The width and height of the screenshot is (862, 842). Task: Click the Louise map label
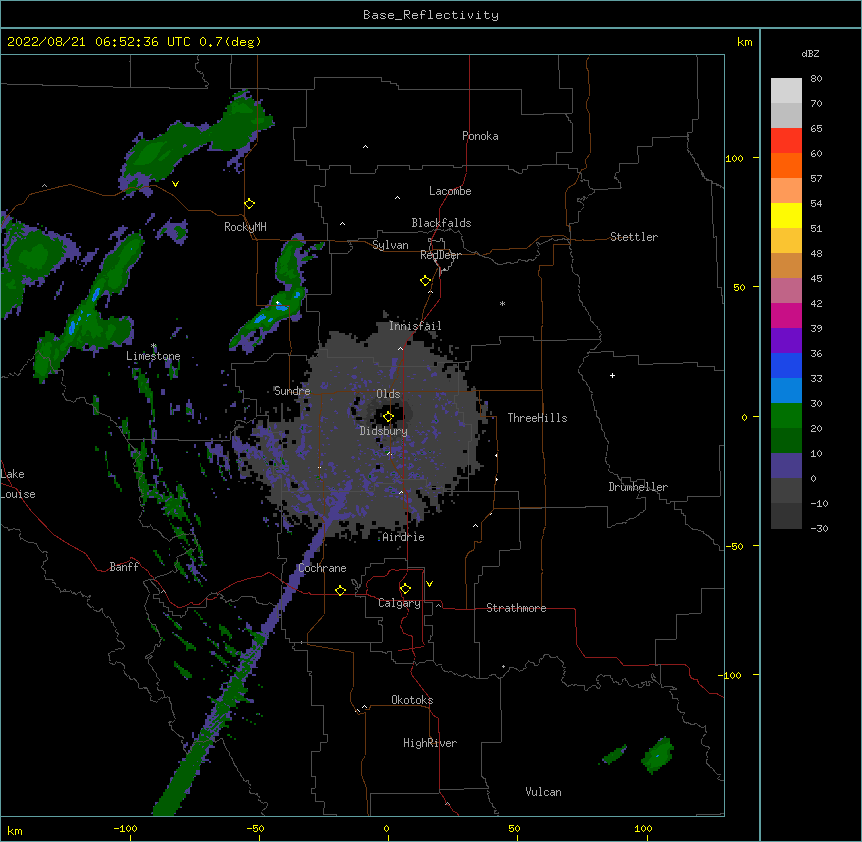click(18, 494)
